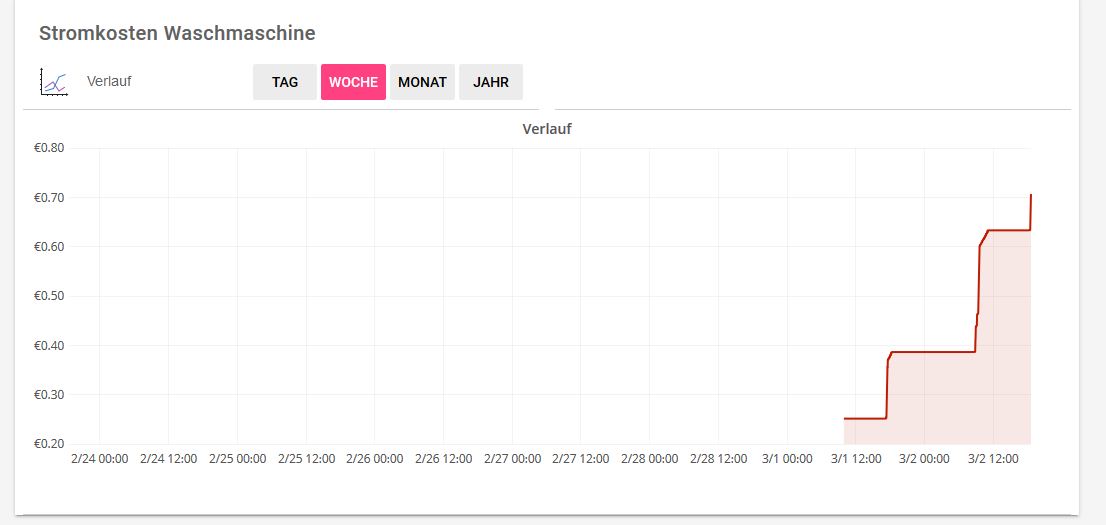Click the Verlauf chart title
This screenshot has height=525, width=1106.
[547, 129]
